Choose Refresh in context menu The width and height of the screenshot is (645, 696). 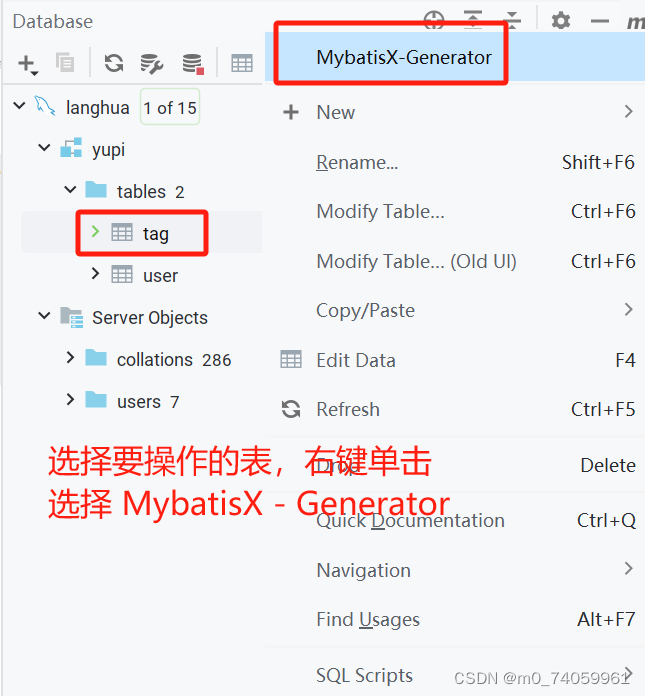tap(455, 409)
